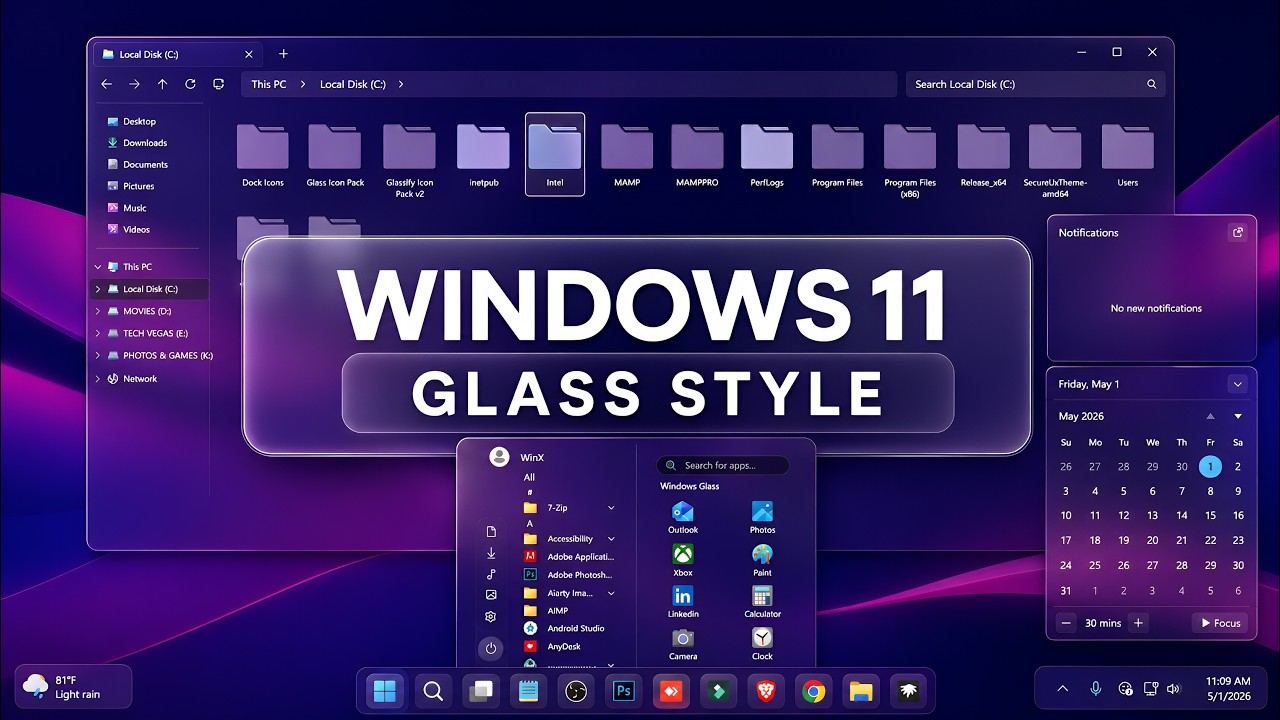
Task: Select the Program Files (x86) folder
Action: point(910,160)
